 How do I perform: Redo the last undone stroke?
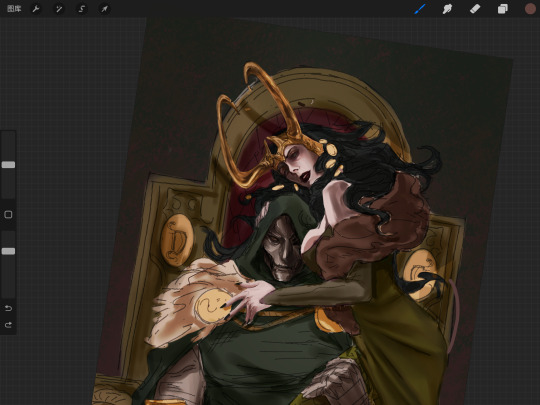(8, 324)
